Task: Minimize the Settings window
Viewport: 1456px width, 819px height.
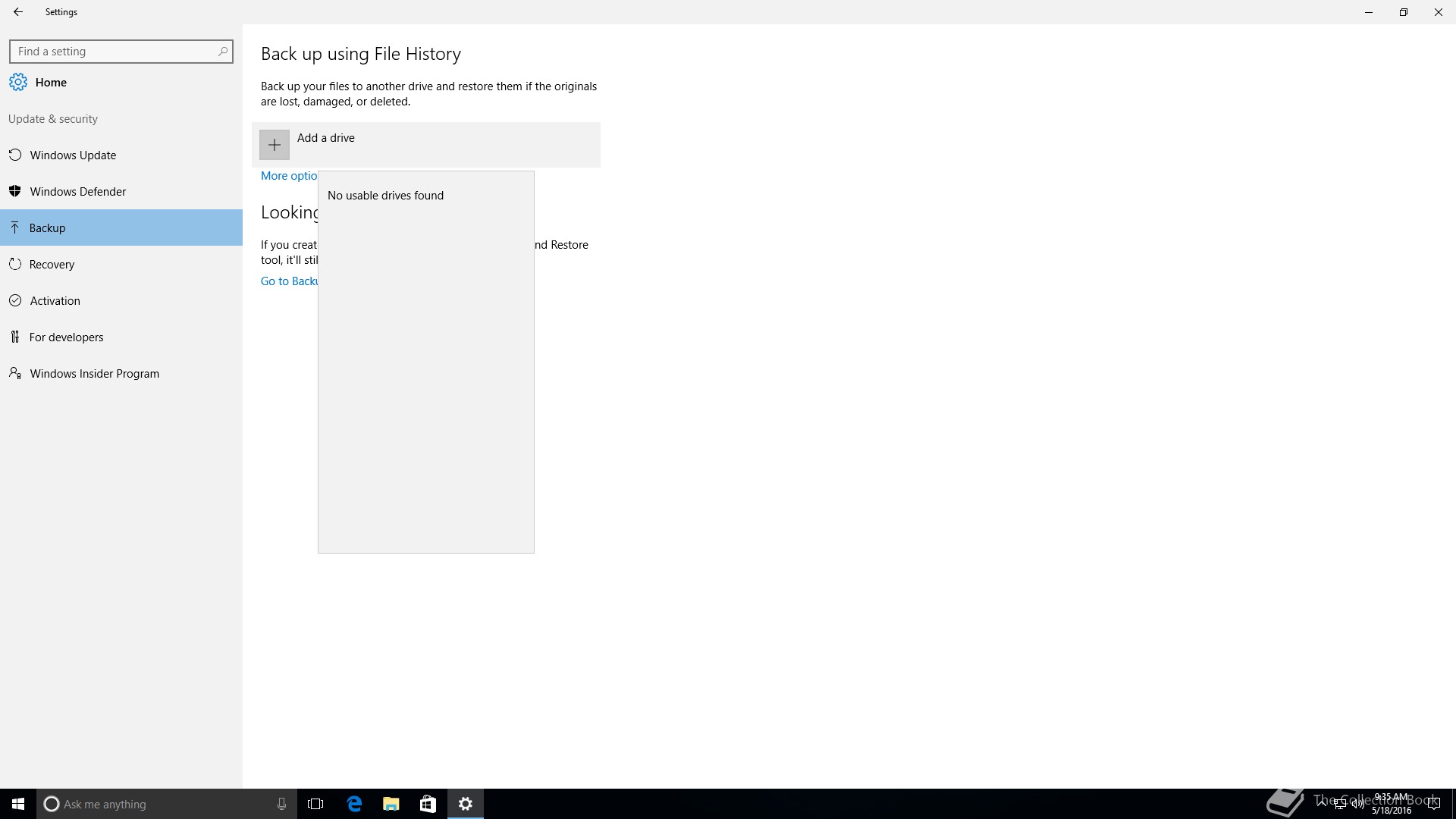Action: [x=1369, y=12]
